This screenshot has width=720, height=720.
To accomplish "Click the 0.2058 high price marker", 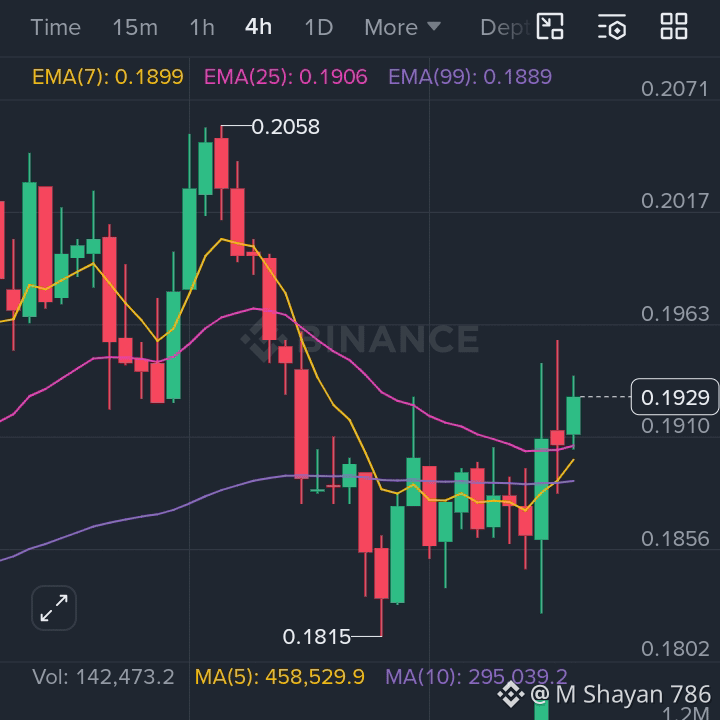I will coord(285,127).
